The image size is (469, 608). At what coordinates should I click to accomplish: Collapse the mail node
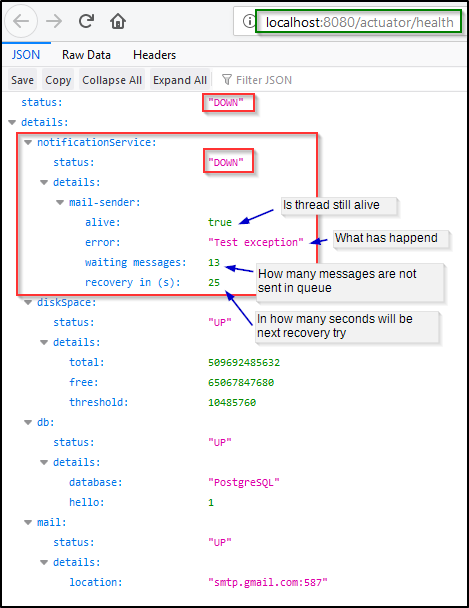click(x=28, y=522)
